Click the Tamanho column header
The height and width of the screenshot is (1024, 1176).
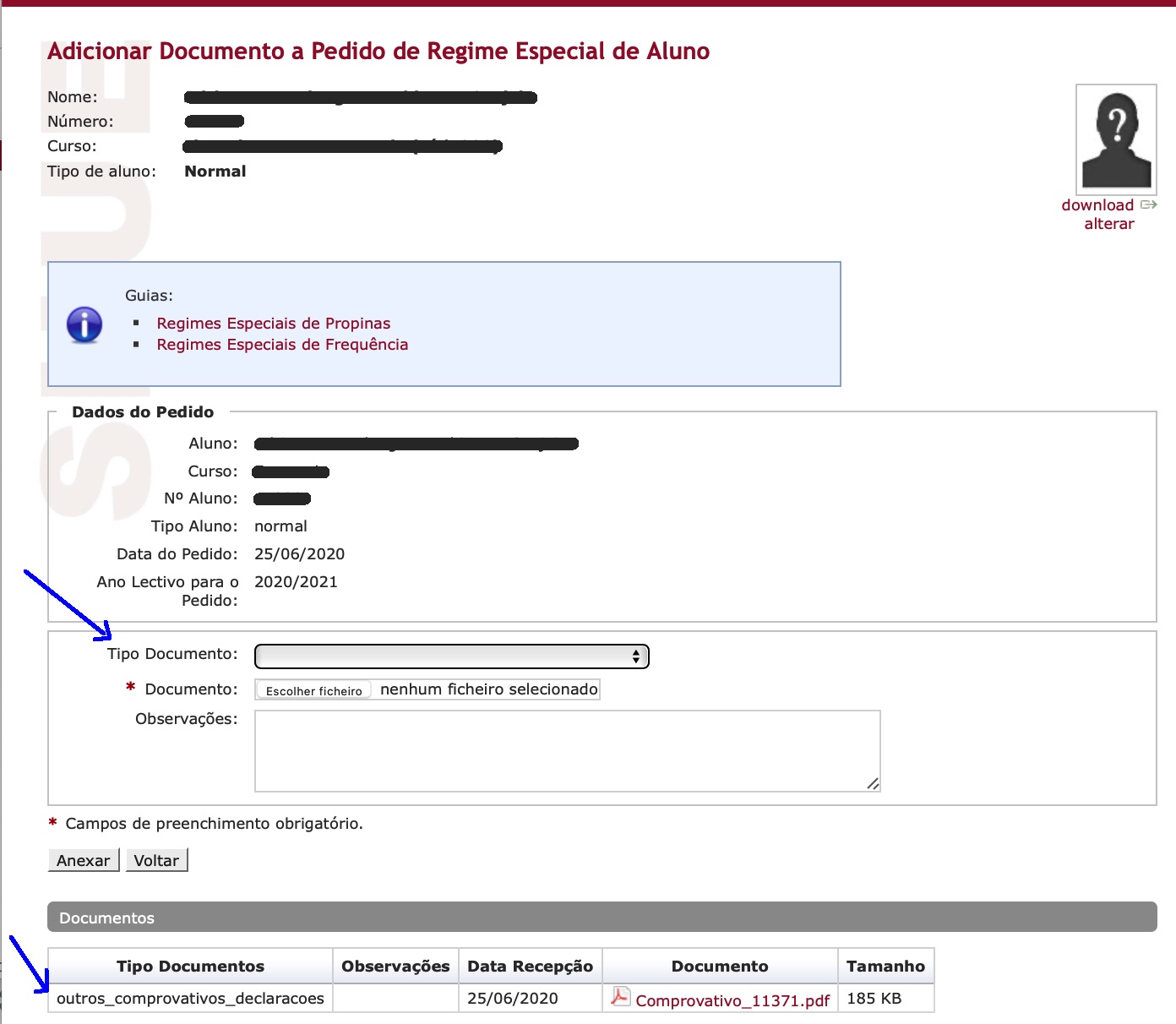point(885,967)
